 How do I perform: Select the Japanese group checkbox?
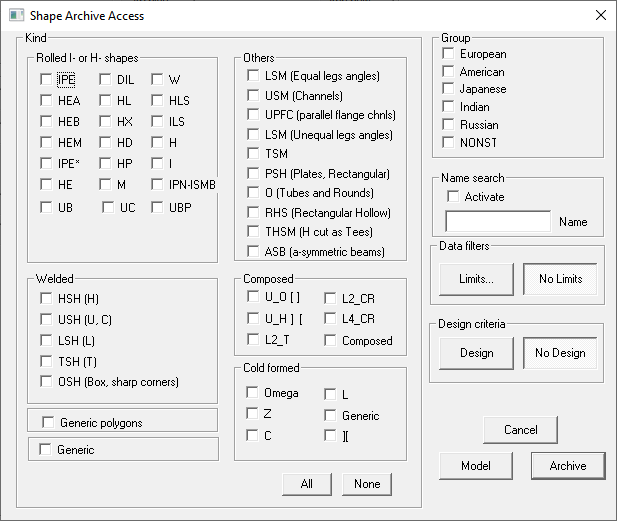click(448, 89)
